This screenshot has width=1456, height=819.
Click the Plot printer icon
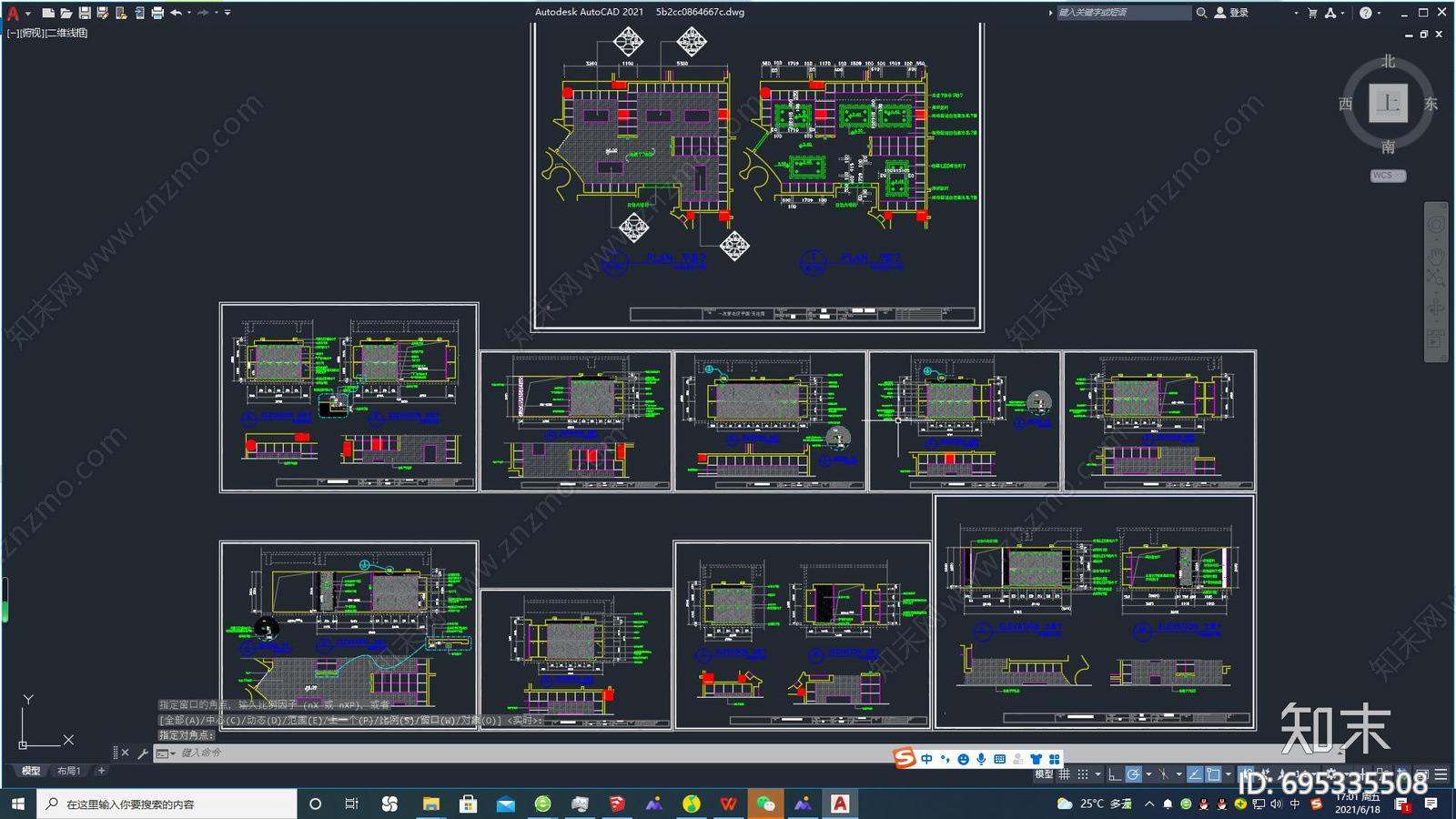pyautogui.click(x=157, y=13)
